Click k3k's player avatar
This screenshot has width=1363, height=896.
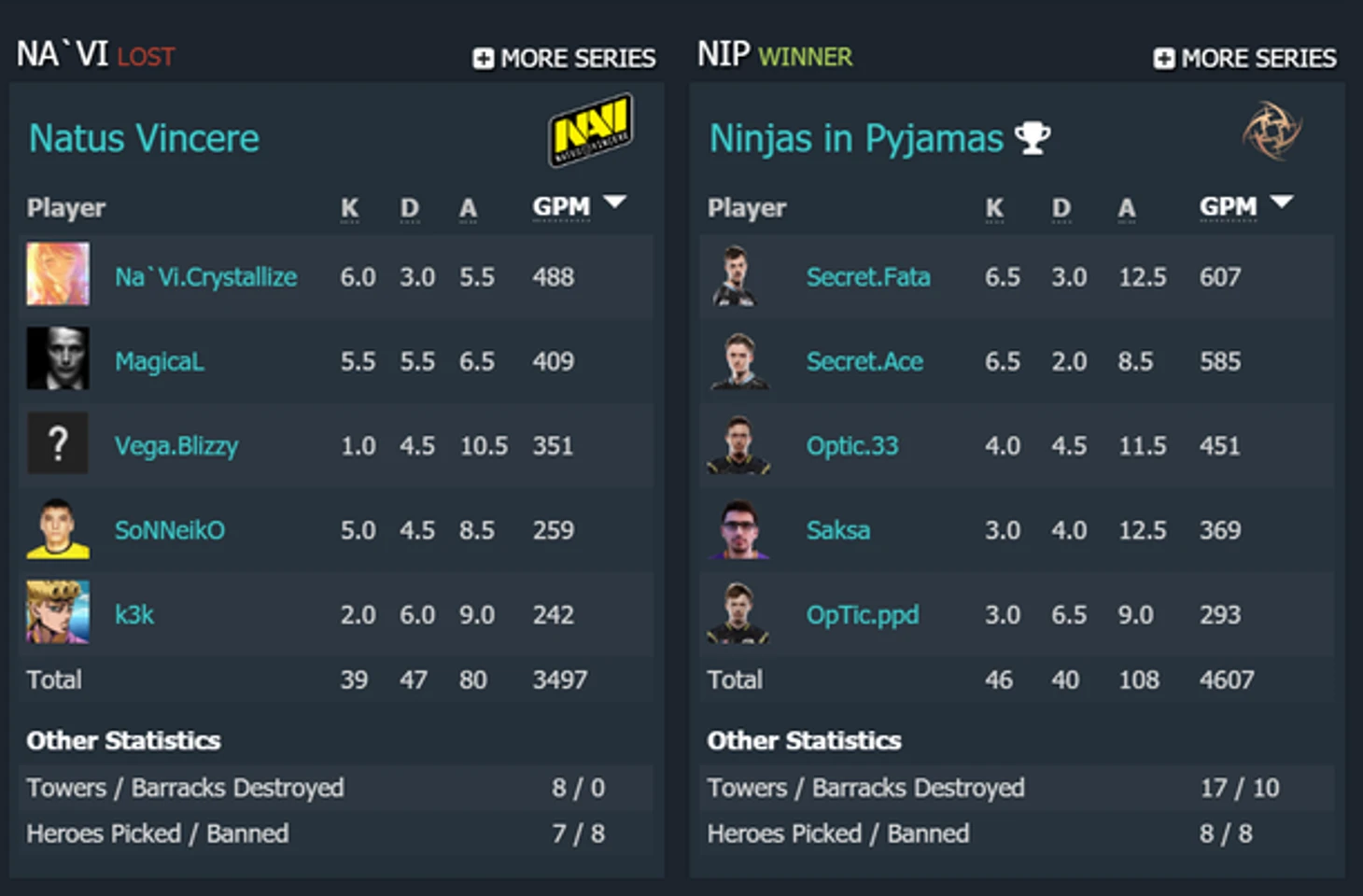click(58, 612)
